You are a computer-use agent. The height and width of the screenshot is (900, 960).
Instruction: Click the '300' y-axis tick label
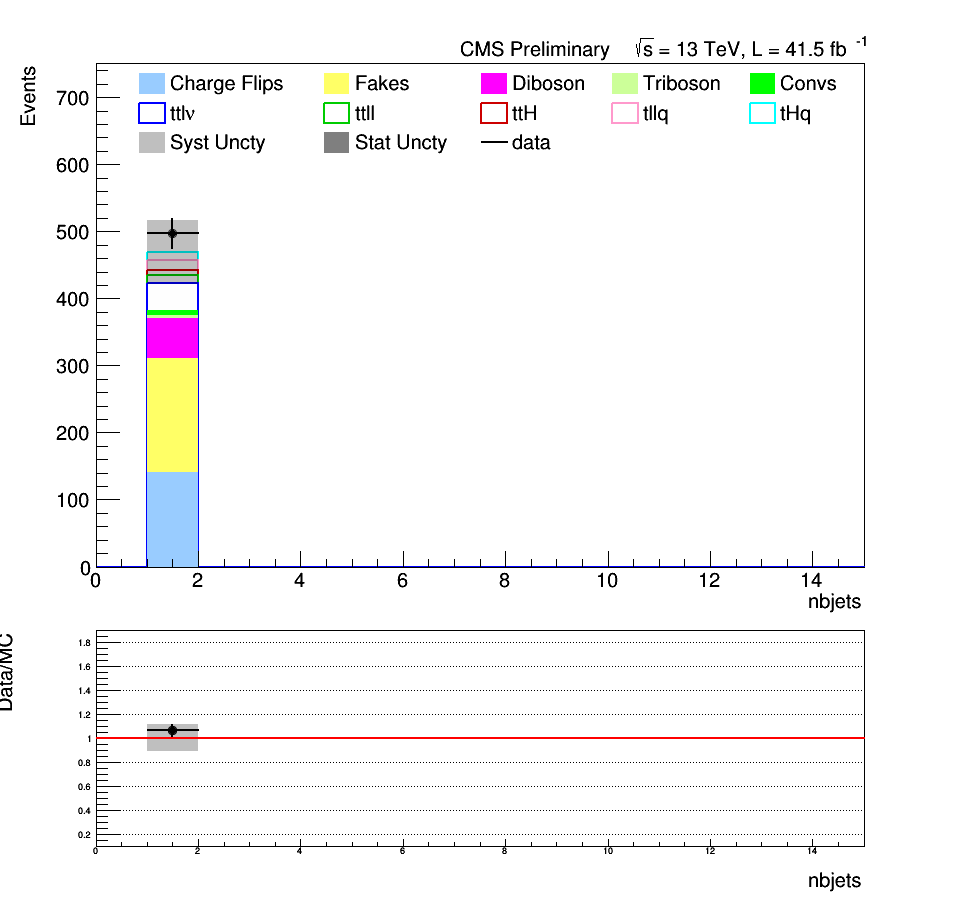pyautogui.click(x=72, y=367)
